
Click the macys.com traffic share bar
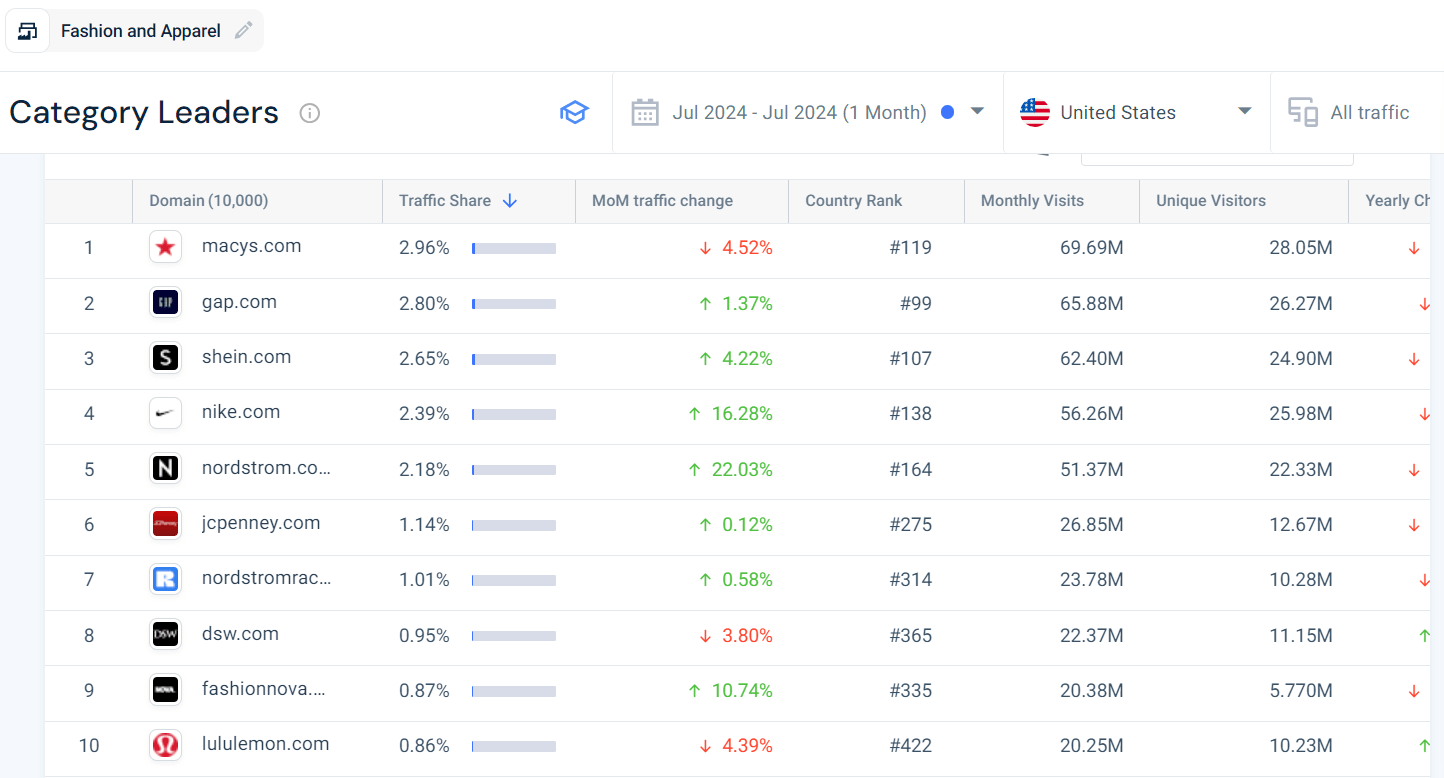[514, 248]
